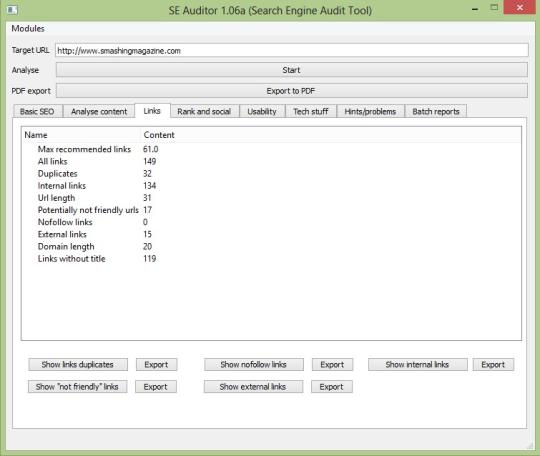The width and height of the screenshot is (540, 456).
Task: Select the Max recommended links row
Action: 271,149
